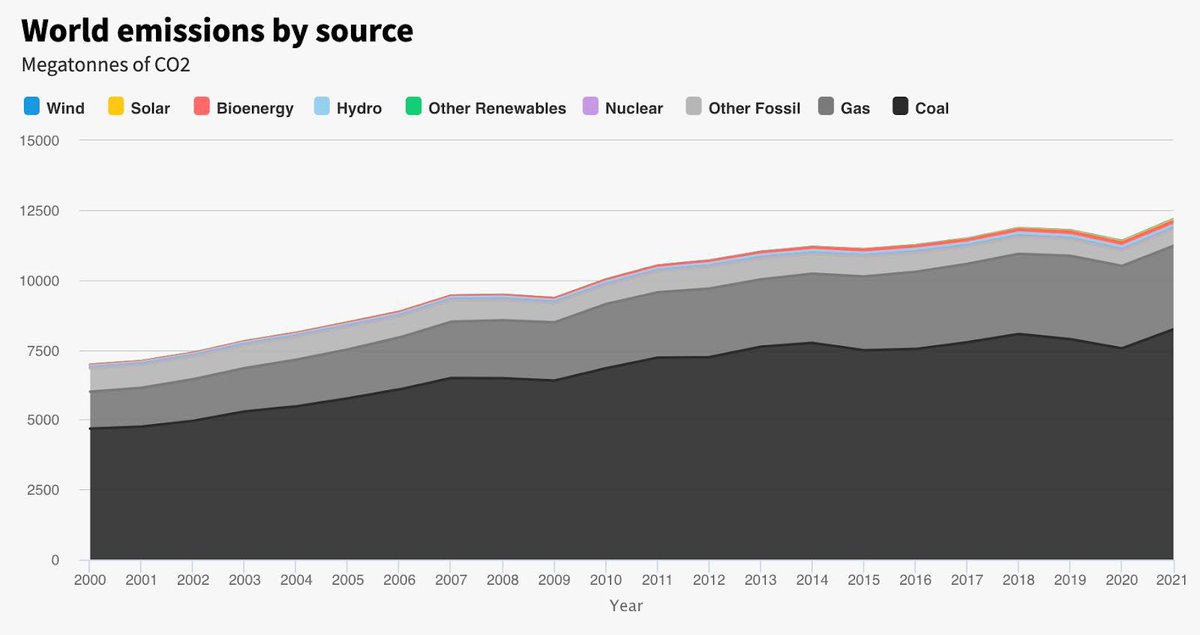Toggle the Gas series label
1200x635 pixels.
(855, 108)
